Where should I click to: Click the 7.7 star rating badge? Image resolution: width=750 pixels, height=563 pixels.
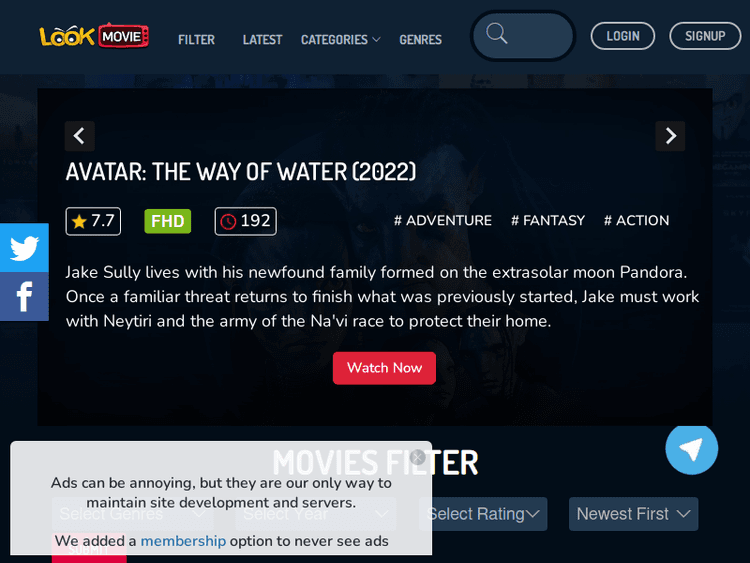click(93, 221)
